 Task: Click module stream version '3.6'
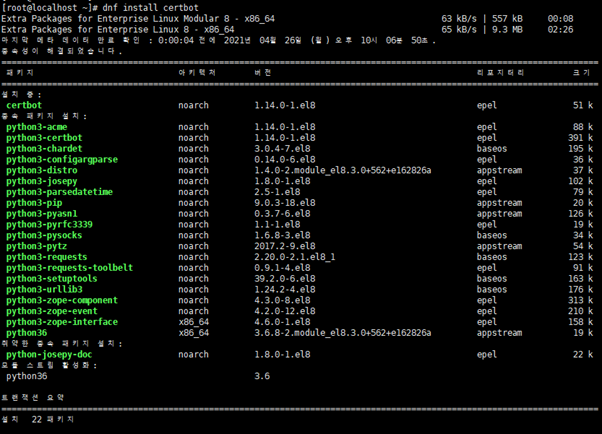262,376
